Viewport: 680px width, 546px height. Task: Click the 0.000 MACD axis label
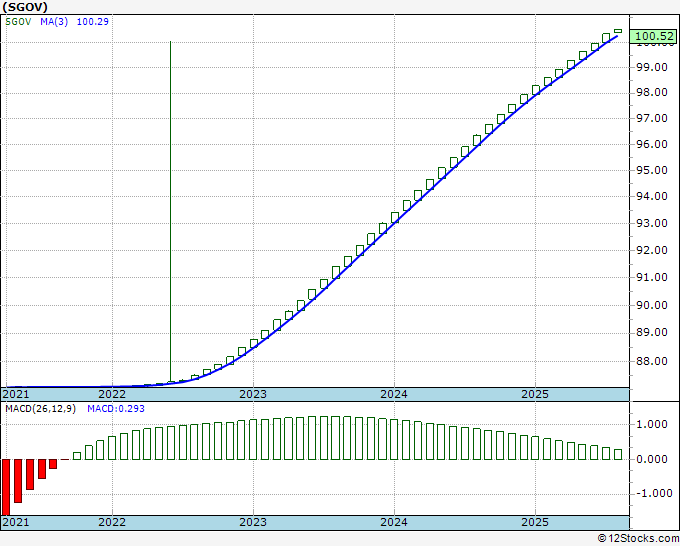(x=652, y=459)
